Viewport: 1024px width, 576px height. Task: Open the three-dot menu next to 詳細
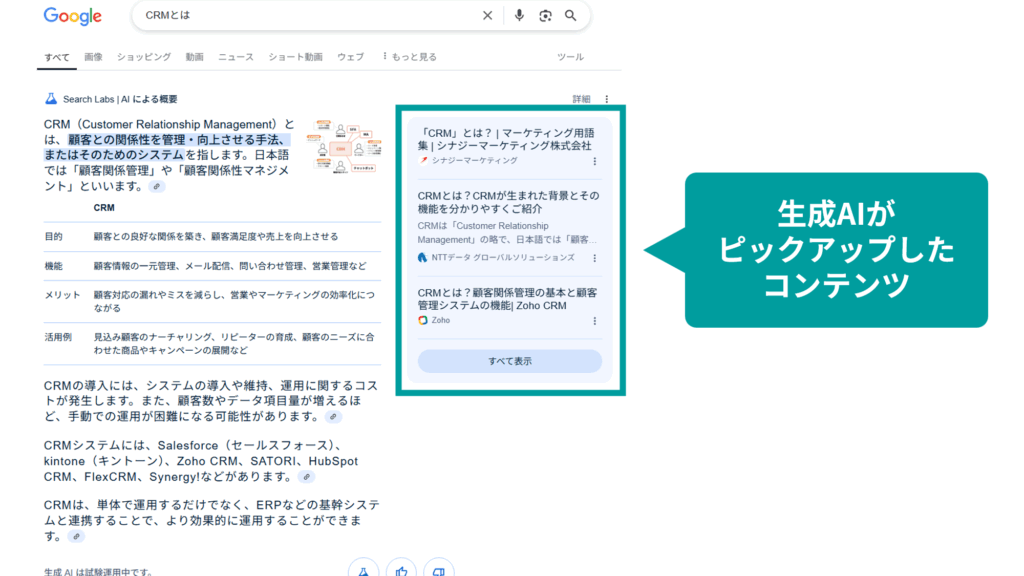tap(607, 99)
